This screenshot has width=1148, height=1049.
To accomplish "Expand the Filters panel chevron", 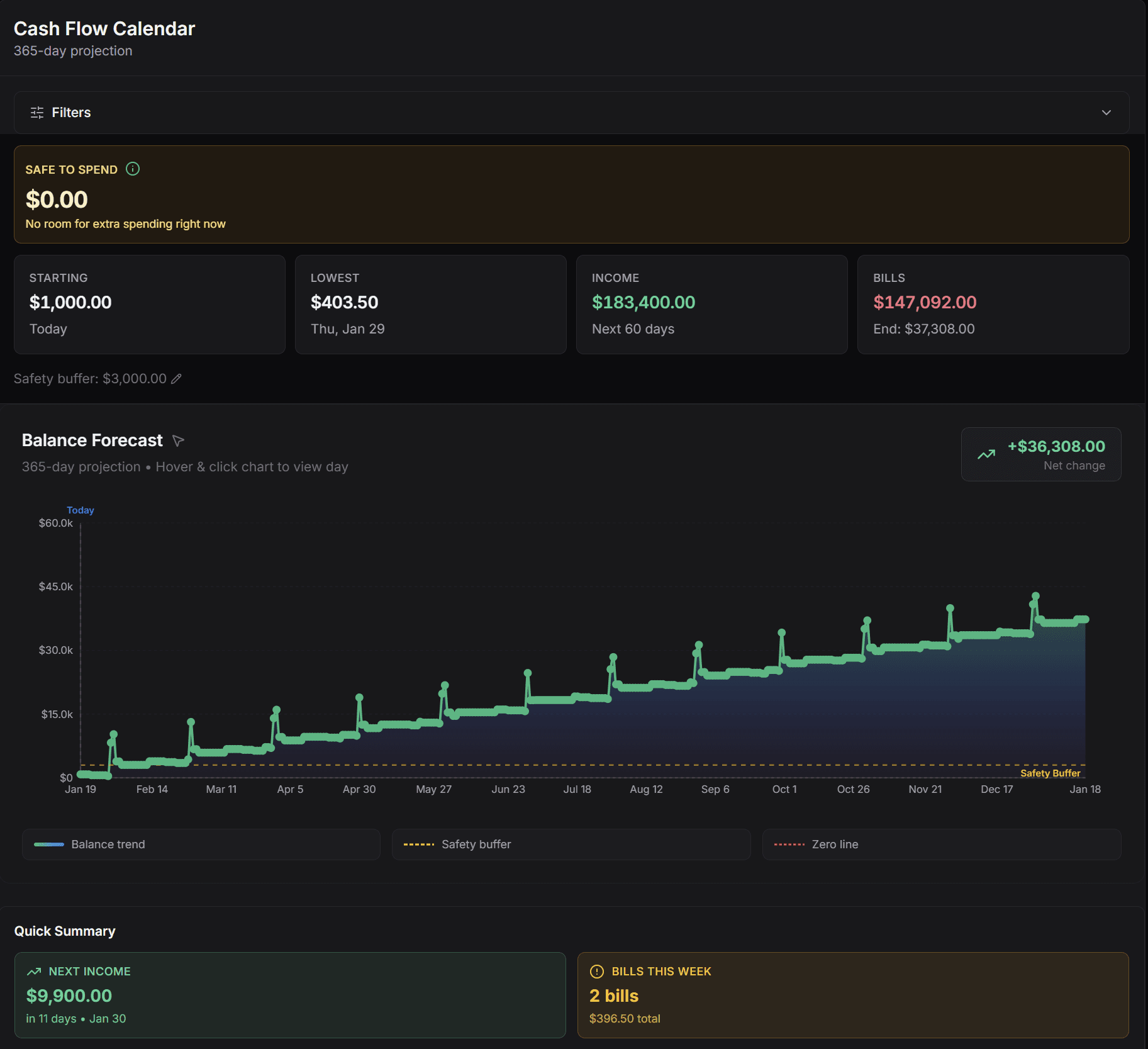I will coord(1107,112).
